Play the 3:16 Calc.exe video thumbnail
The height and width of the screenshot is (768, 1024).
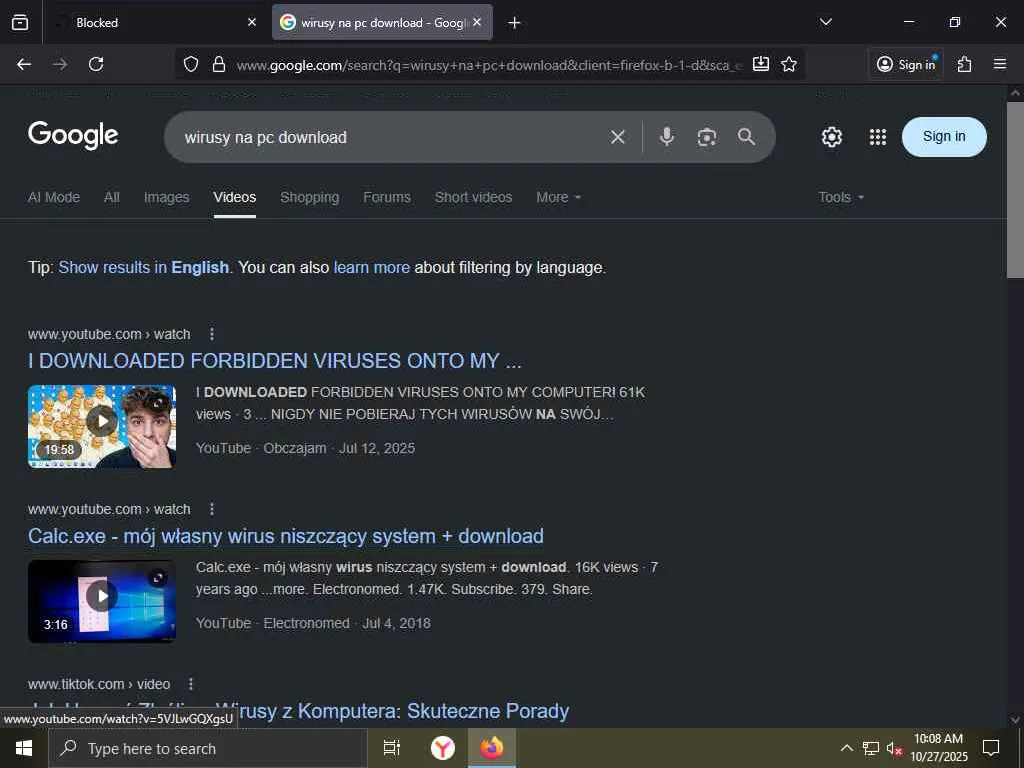tap(102, 601)
